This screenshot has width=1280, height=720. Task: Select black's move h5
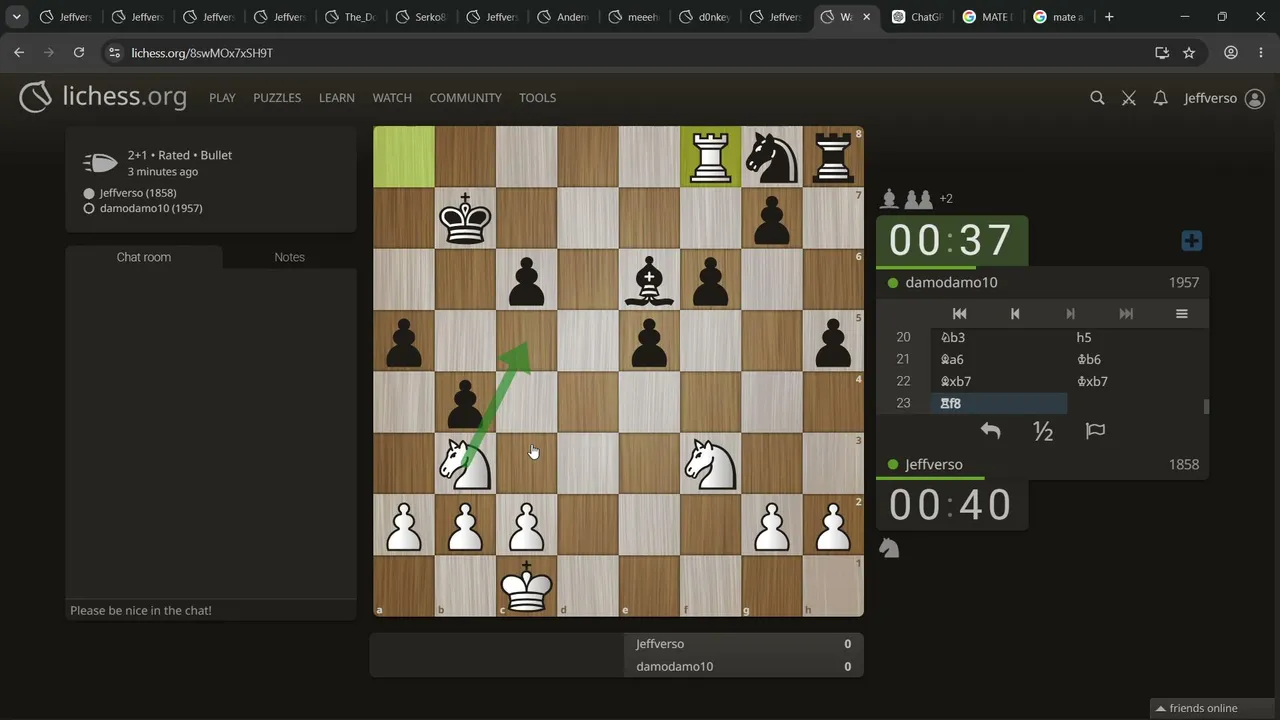1136,338
